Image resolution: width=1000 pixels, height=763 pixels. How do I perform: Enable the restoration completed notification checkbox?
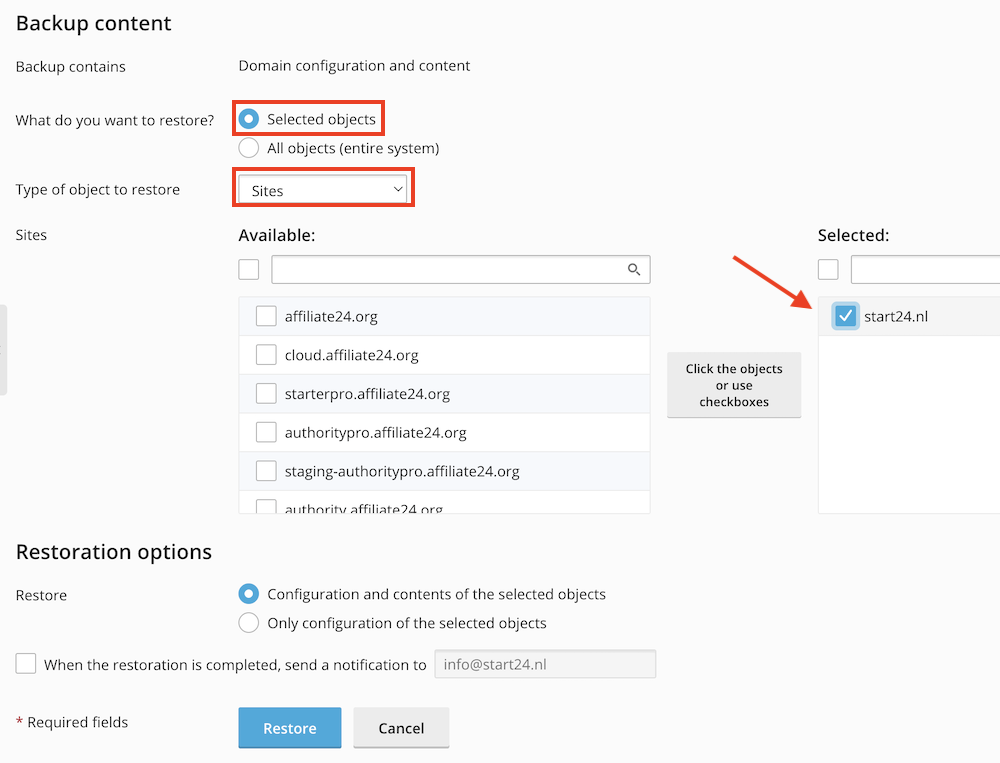[26, 664]
